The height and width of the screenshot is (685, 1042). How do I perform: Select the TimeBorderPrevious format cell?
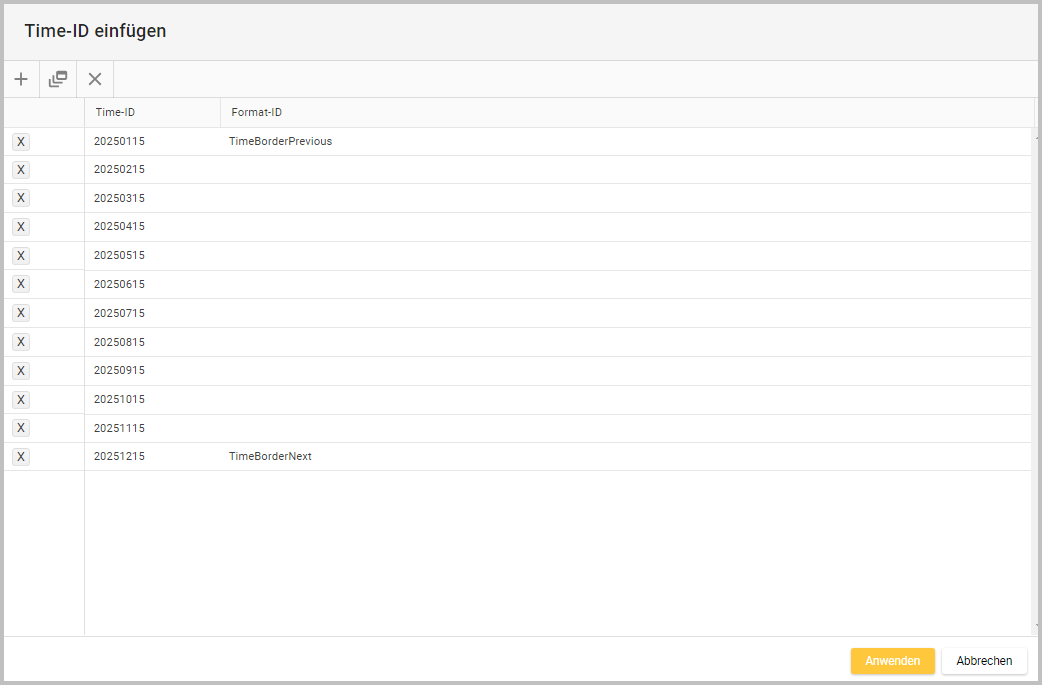281,142
